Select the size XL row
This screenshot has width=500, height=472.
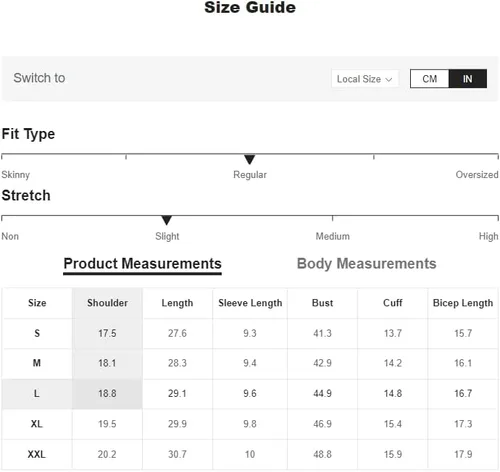pyautogui.click(x=250, y=424)
